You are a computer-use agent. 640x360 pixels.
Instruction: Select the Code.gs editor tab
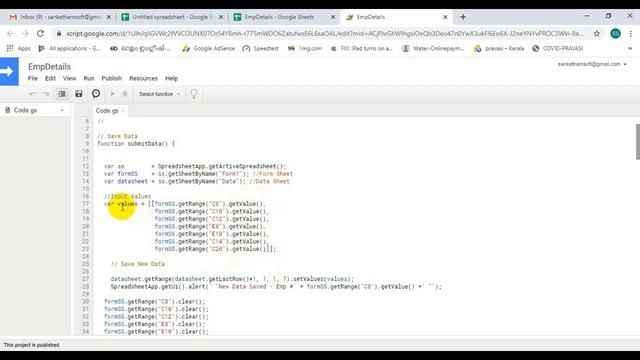click(107, 111)
